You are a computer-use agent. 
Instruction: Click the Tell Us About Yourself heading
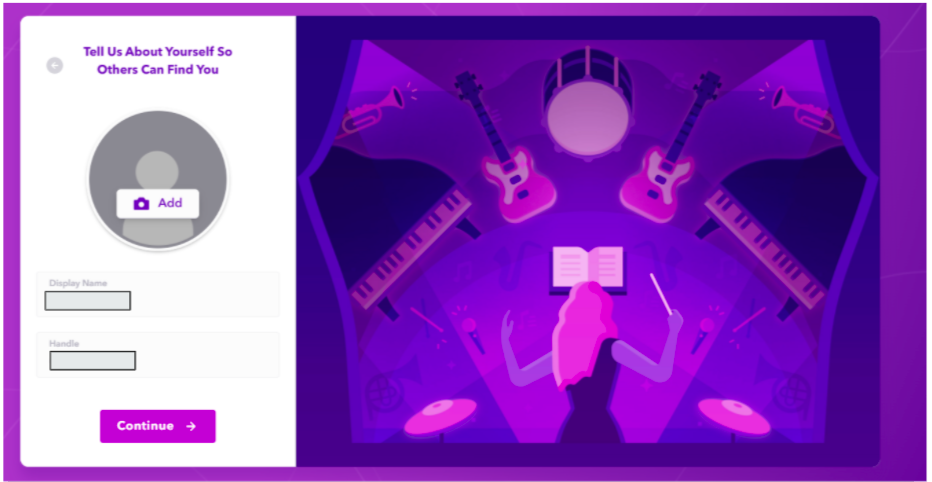(x=158, y=61)
